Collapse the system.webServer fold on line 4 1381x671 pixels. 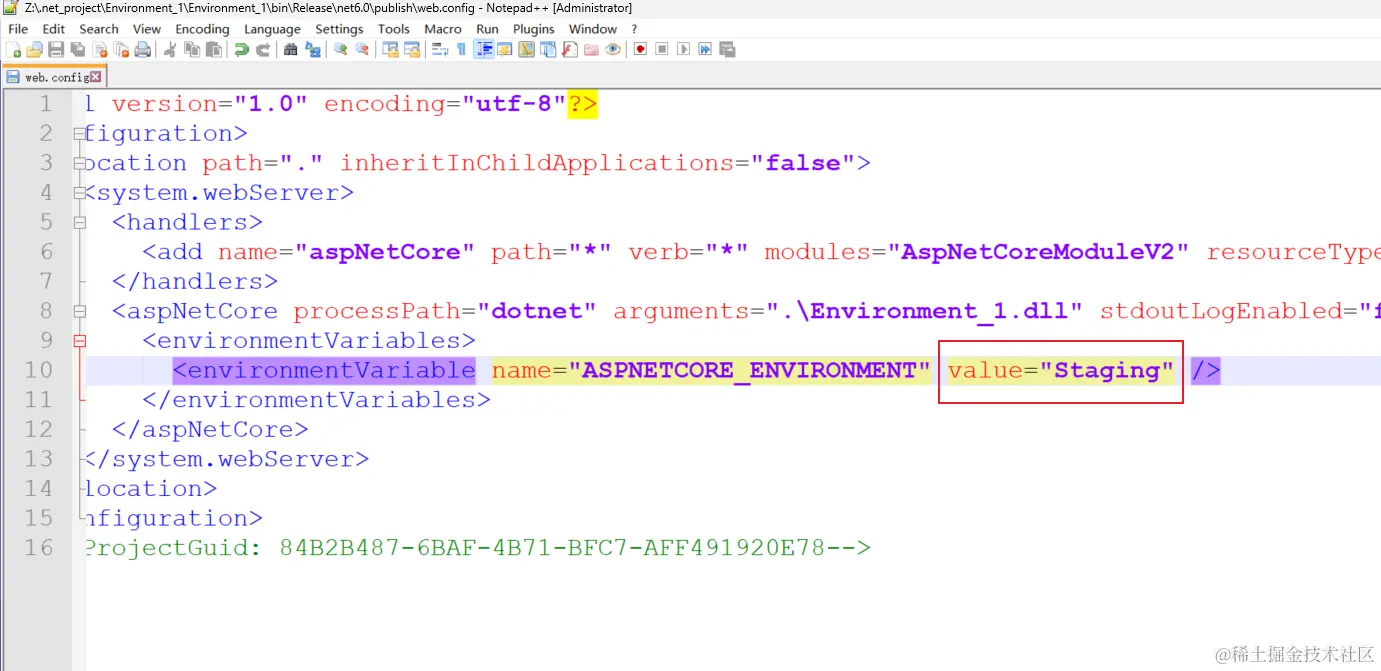[79, 192]
